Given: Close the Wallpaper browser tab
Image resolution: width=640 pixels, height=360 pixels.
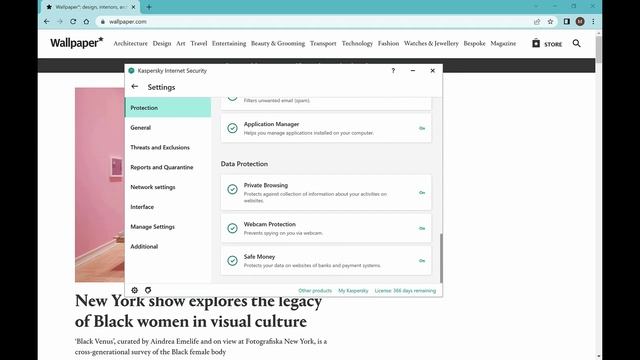Looking at the screenshot, I should (x=133, y=7).
